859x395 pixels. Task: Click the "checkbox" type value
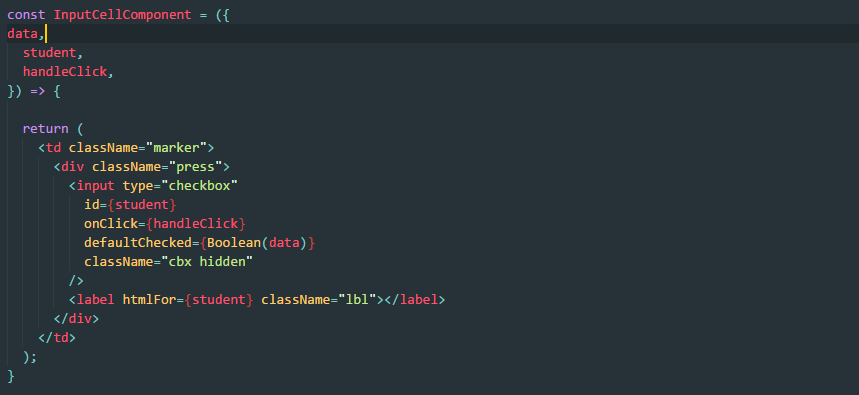coord(199,186)
